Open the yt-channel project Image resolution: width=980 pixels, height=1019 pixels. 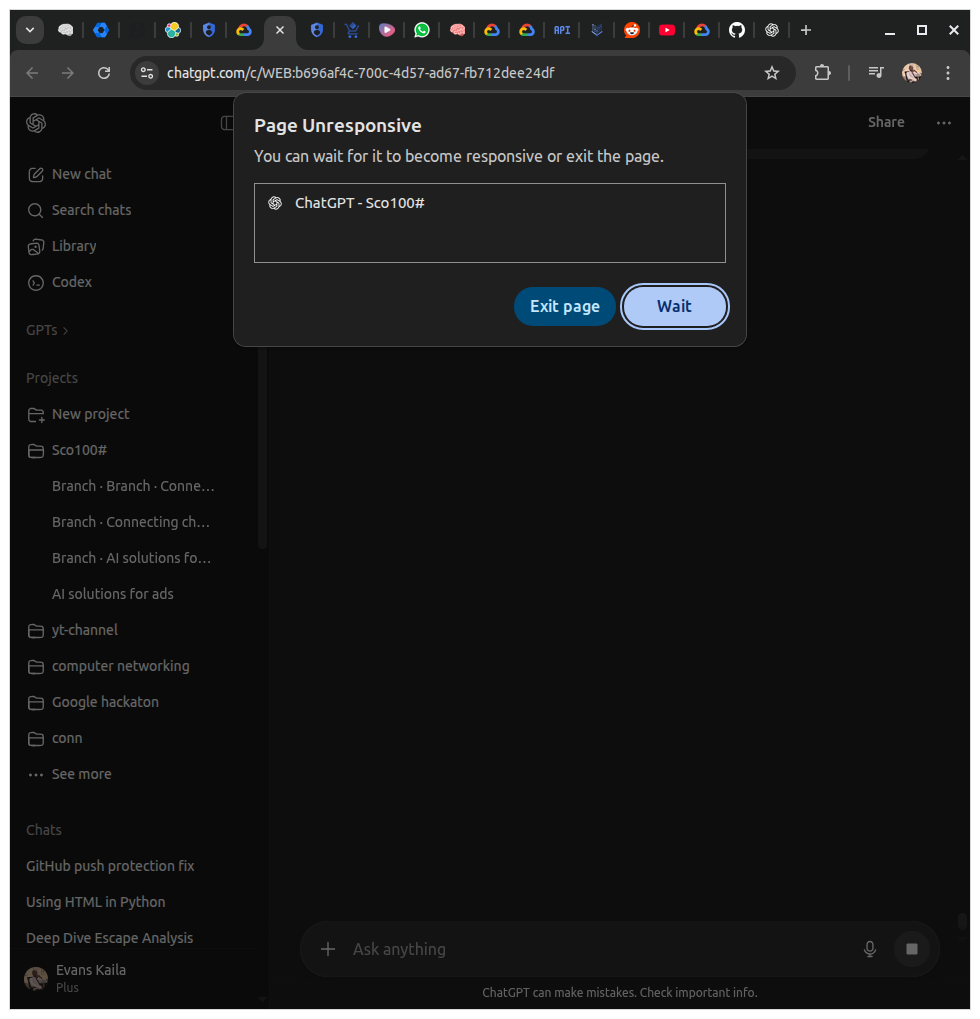[73, 630]
